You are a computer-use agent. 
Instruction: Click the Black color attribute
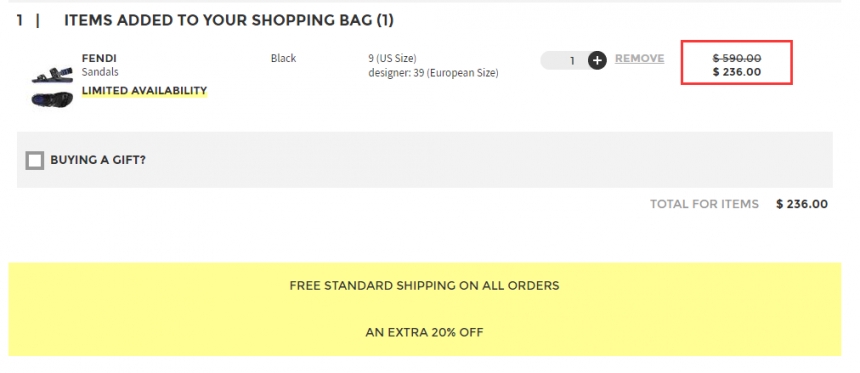pyautogui.click(x=284, y=58)
